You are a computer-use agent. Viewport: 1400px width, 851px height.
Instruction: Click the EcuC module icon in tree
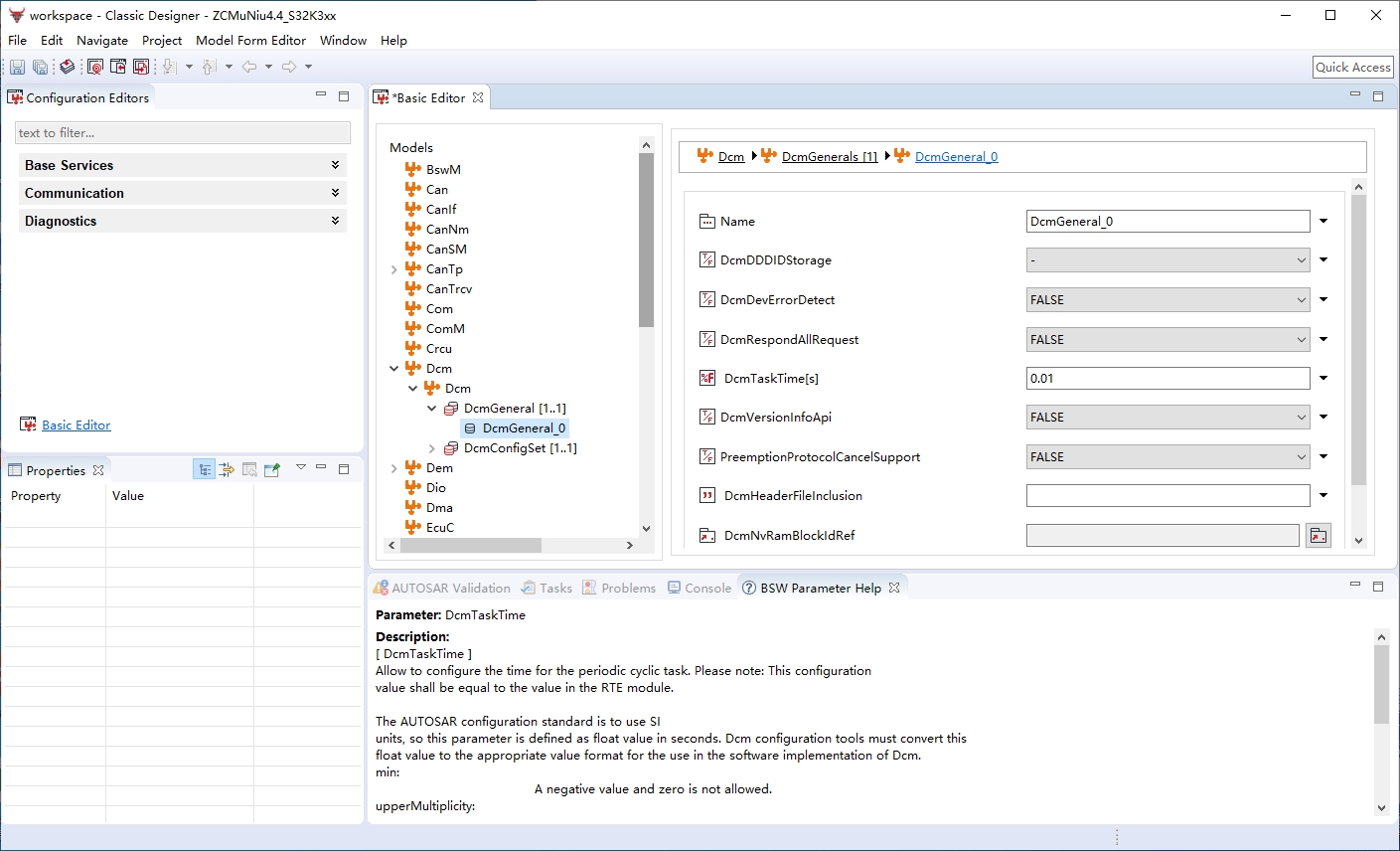click(x=413, y=527)
